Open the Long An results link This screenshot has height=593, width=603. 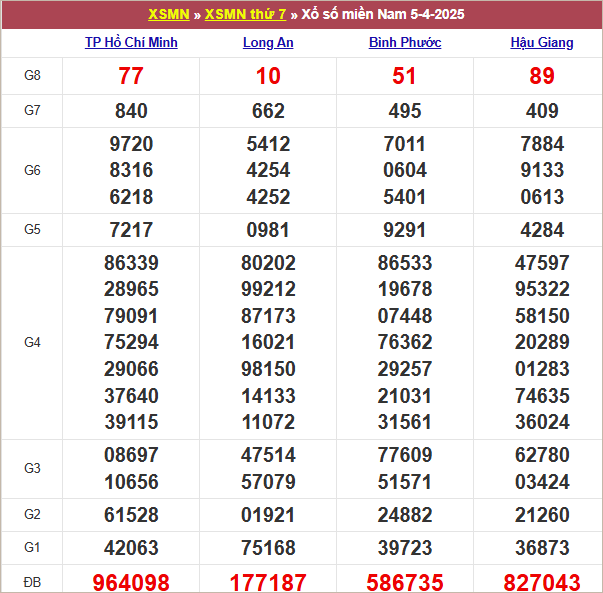[x=268, y=42]
